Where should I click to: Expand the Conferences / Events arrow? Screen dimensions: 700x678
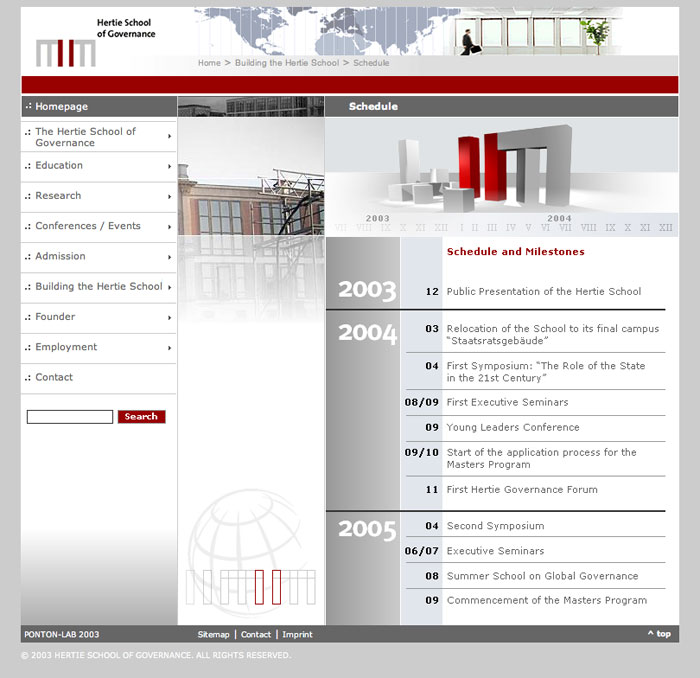tap(170, 227)
